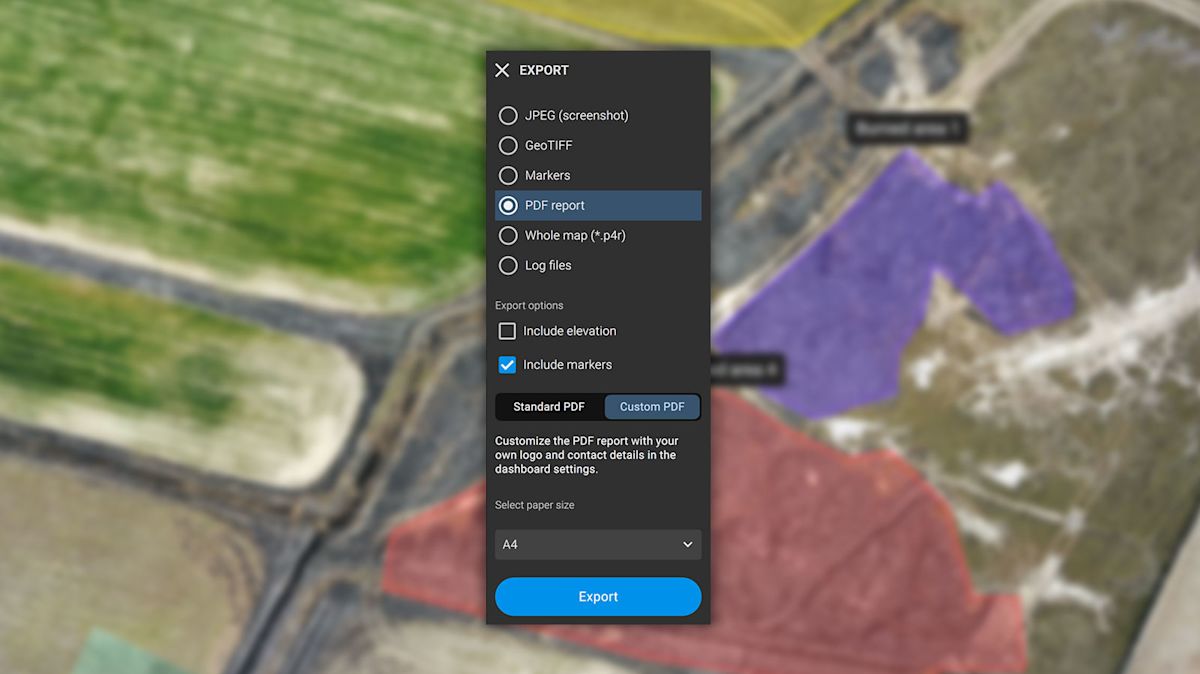The width and height of the screenshot is (1200, 674).
Task: Enable Include elevation option
Action: pyautogui.click(x=507, y=331)
